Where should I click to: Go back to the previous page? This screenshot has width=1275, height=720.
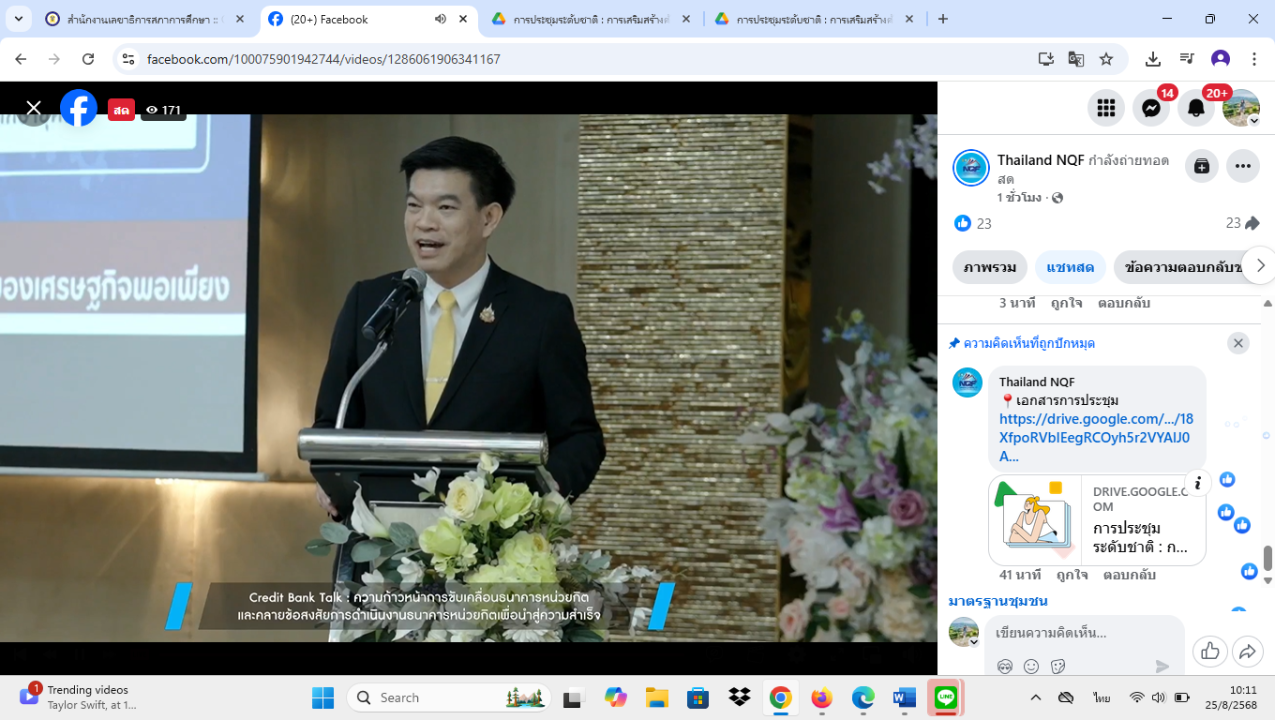pos(21,59)
